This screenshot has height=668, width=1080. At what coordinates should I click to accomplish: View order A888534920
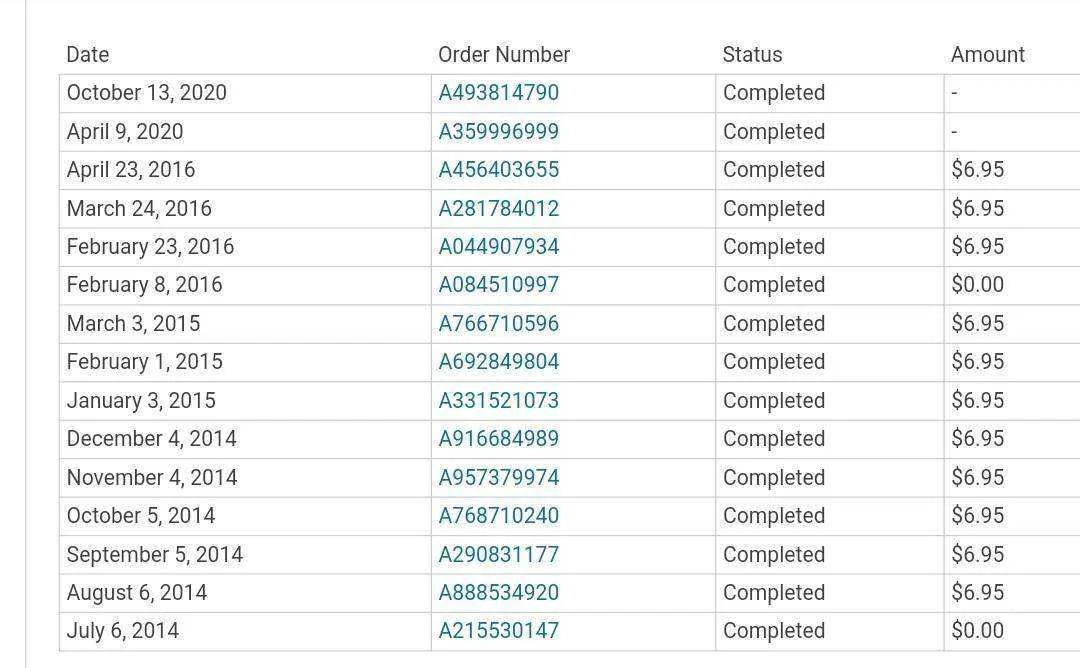pyautogui.click(x=499, y=593)
